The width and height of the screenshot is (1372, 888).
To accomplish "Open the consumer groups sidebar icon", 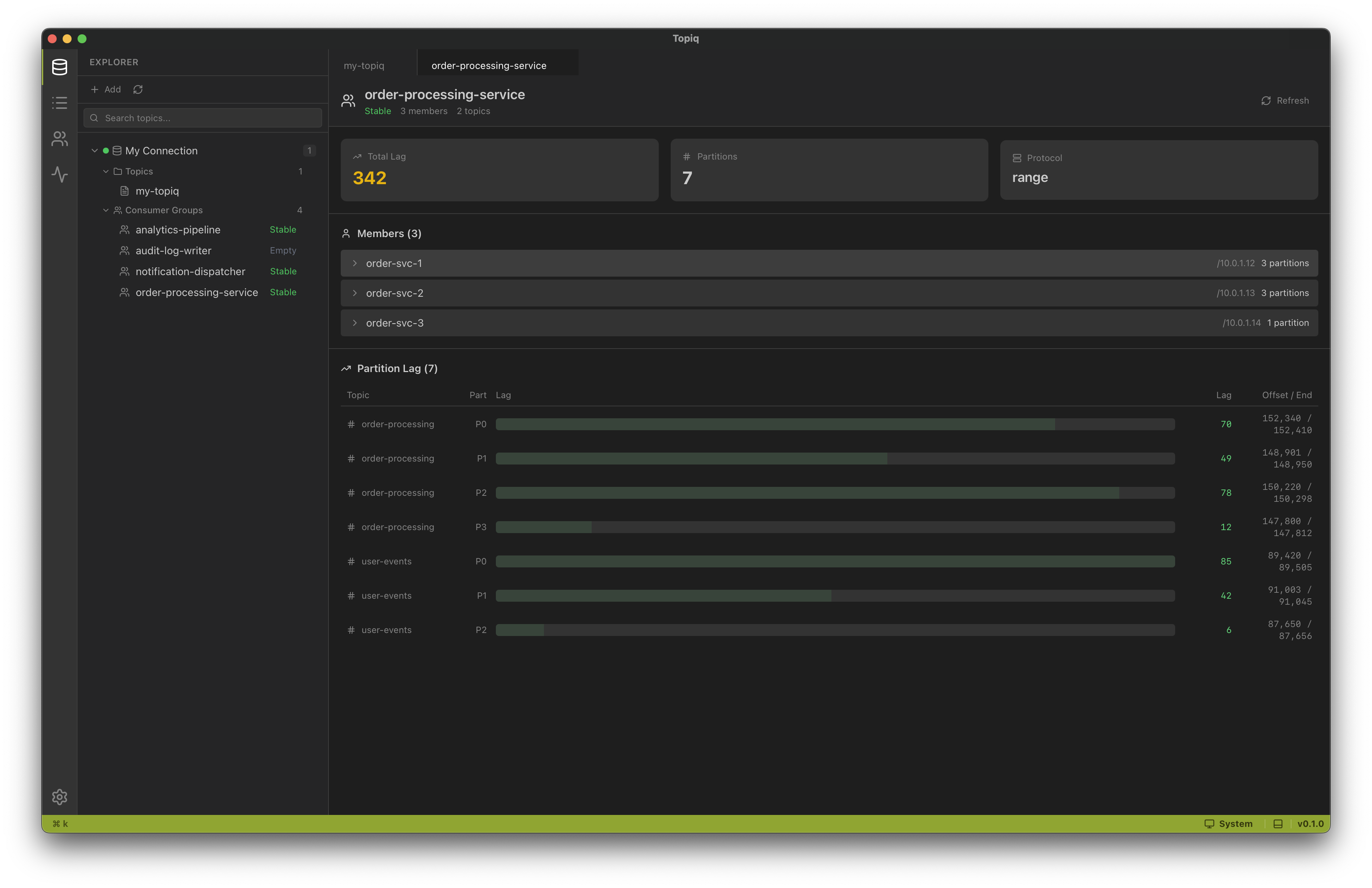I will tap(59, 139).
